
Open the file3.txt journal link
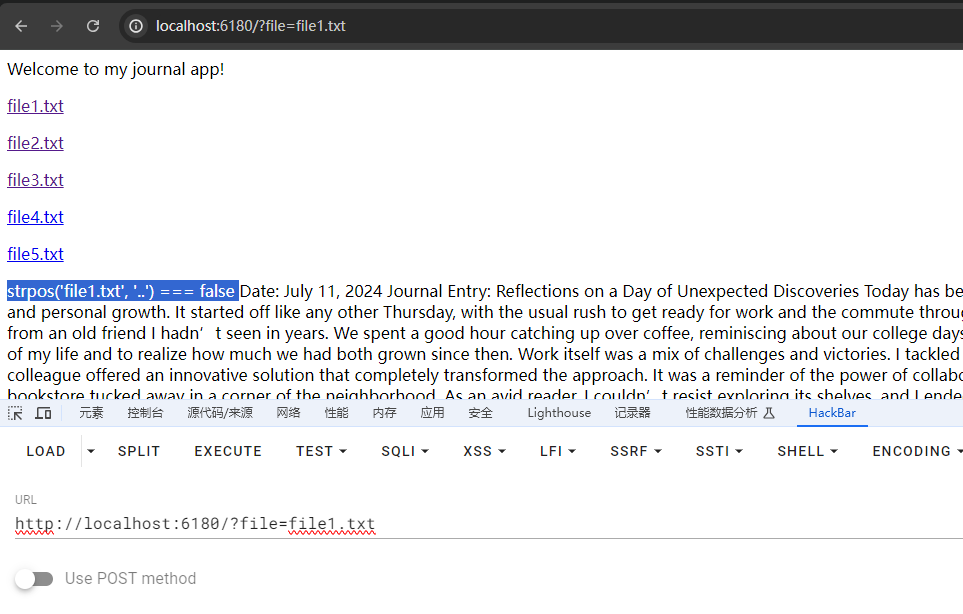(35, 180)
